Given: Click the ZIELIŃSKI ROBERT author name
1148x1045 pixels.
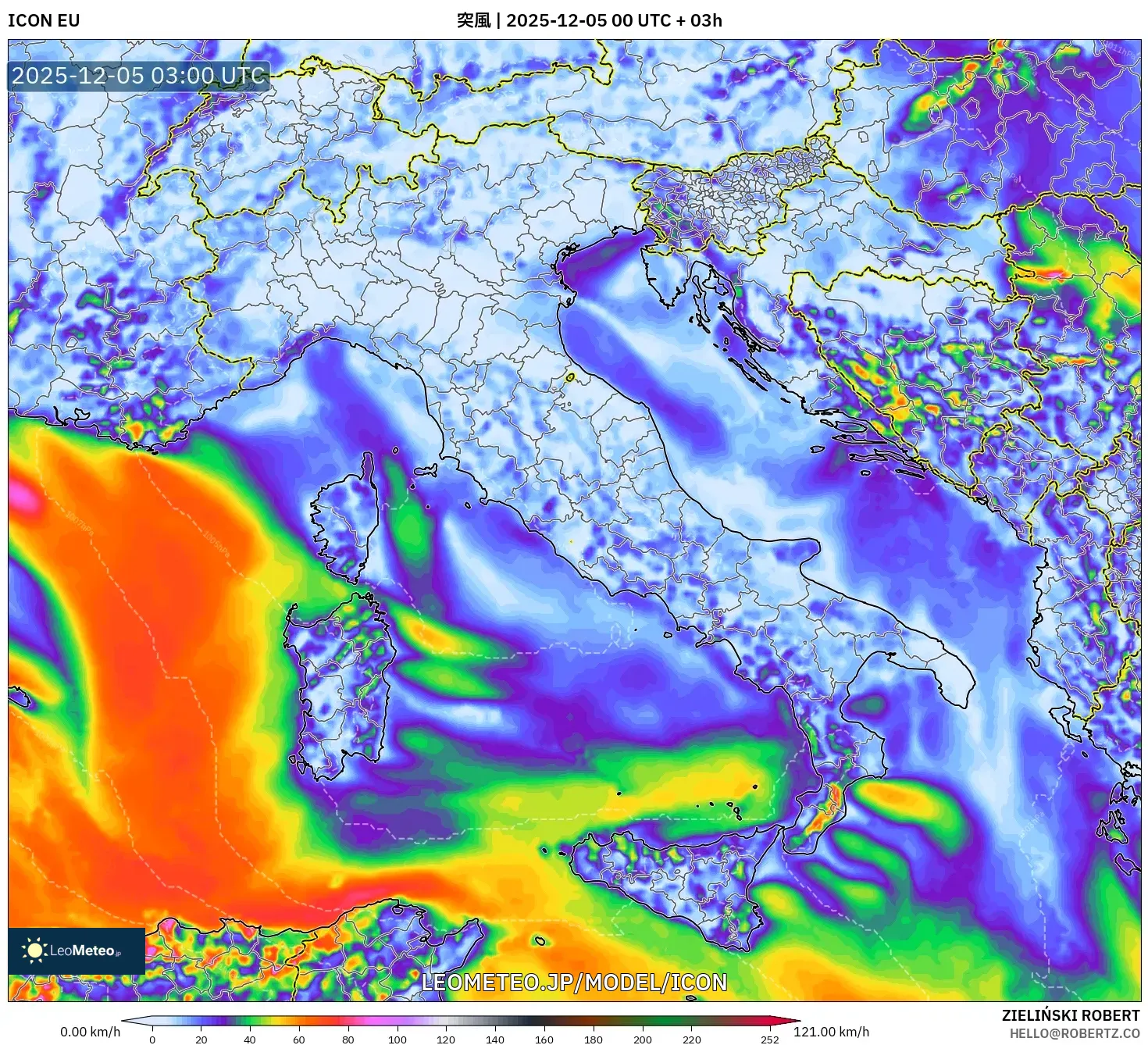Looking at the screenshot, I should [1071, 1015].
